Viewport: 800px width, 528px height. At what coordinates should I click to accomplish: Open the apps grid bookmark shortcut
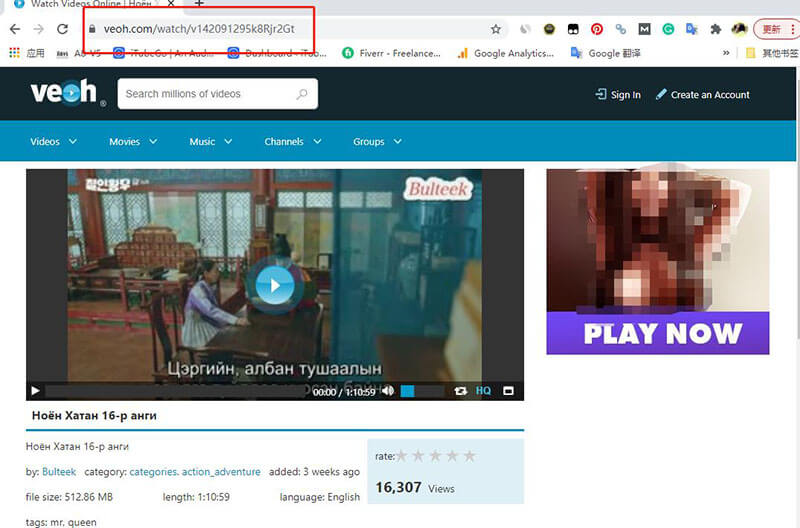[15, 53]
